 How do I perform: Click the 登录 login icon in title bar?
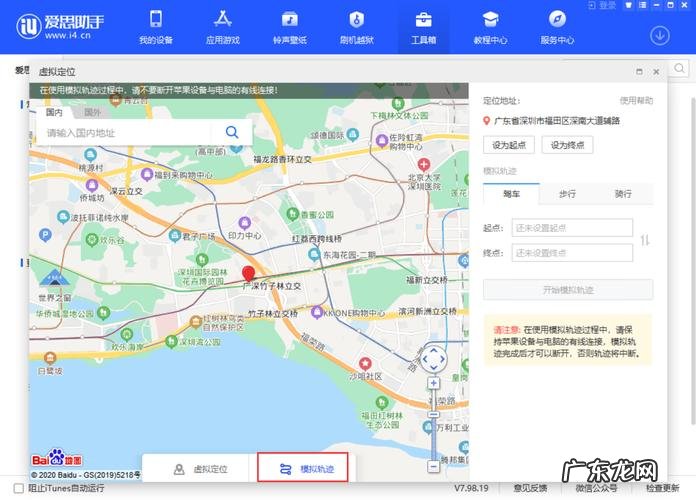tap(601, 5)
